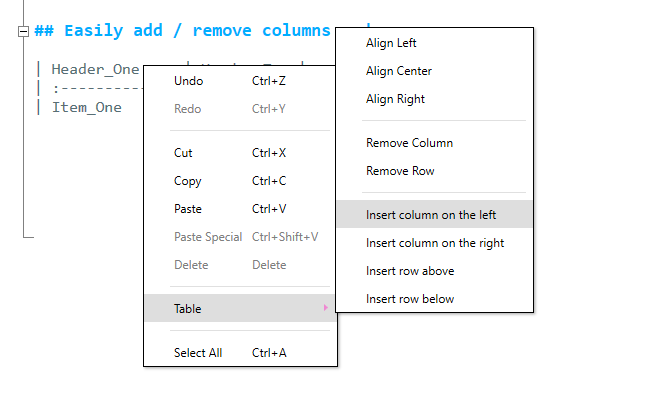Select Redo menu entry

[x=241, y=109]
